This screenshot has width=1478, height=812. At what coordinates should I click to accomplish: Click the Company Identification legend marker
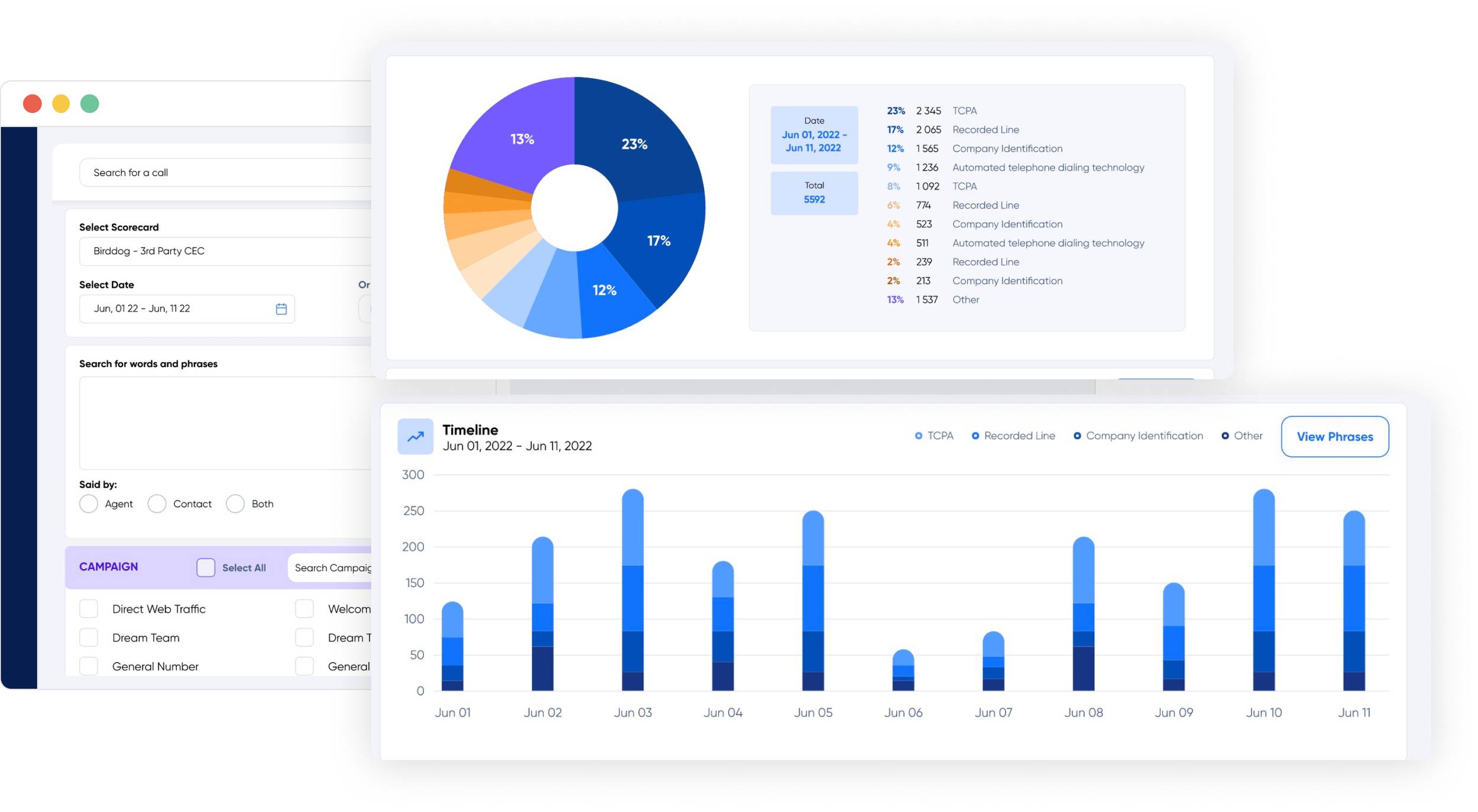click(1077, 436)
